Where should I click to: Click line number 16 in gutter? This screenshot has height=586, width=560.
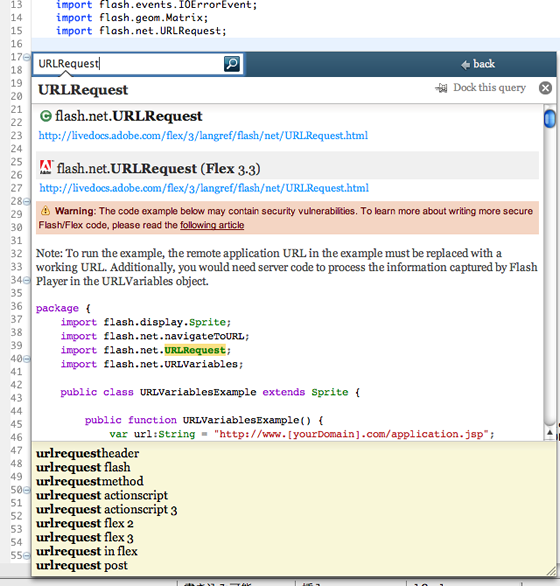tap(16, 44)
